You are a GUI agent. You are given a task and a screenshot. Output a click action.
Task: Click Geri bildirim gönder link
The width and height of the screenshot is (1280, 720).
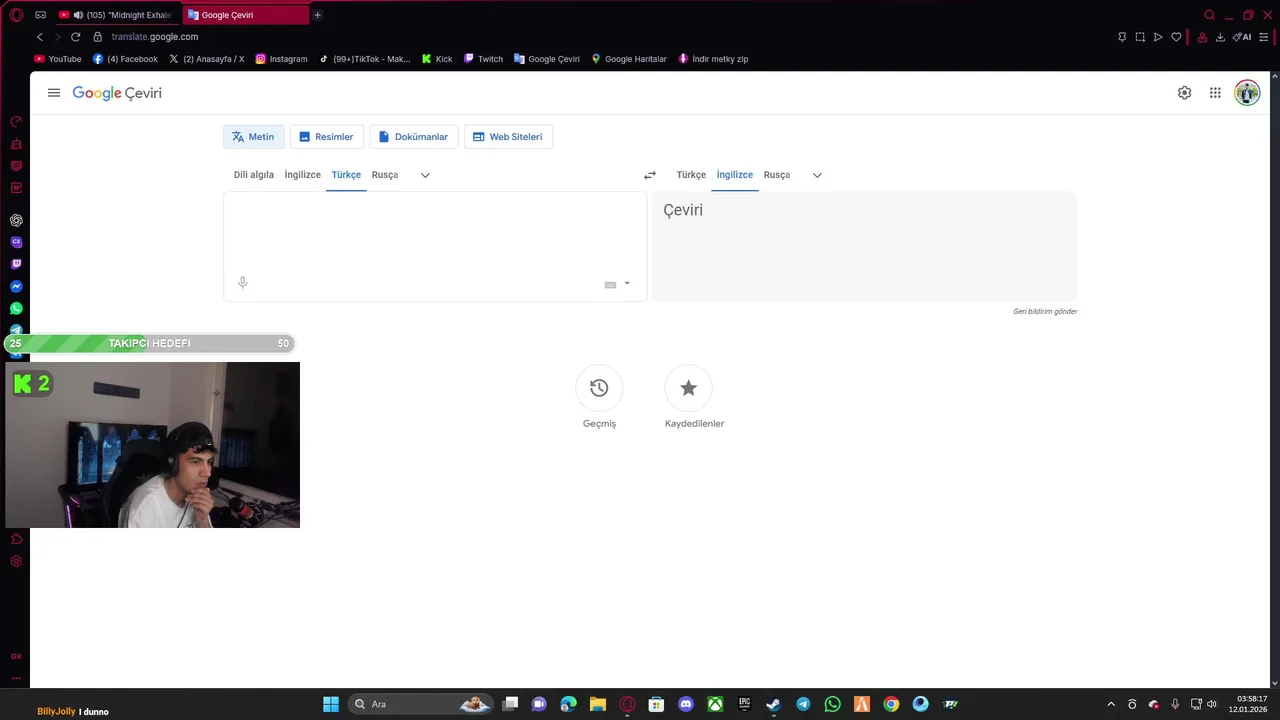click(1045, 311)
